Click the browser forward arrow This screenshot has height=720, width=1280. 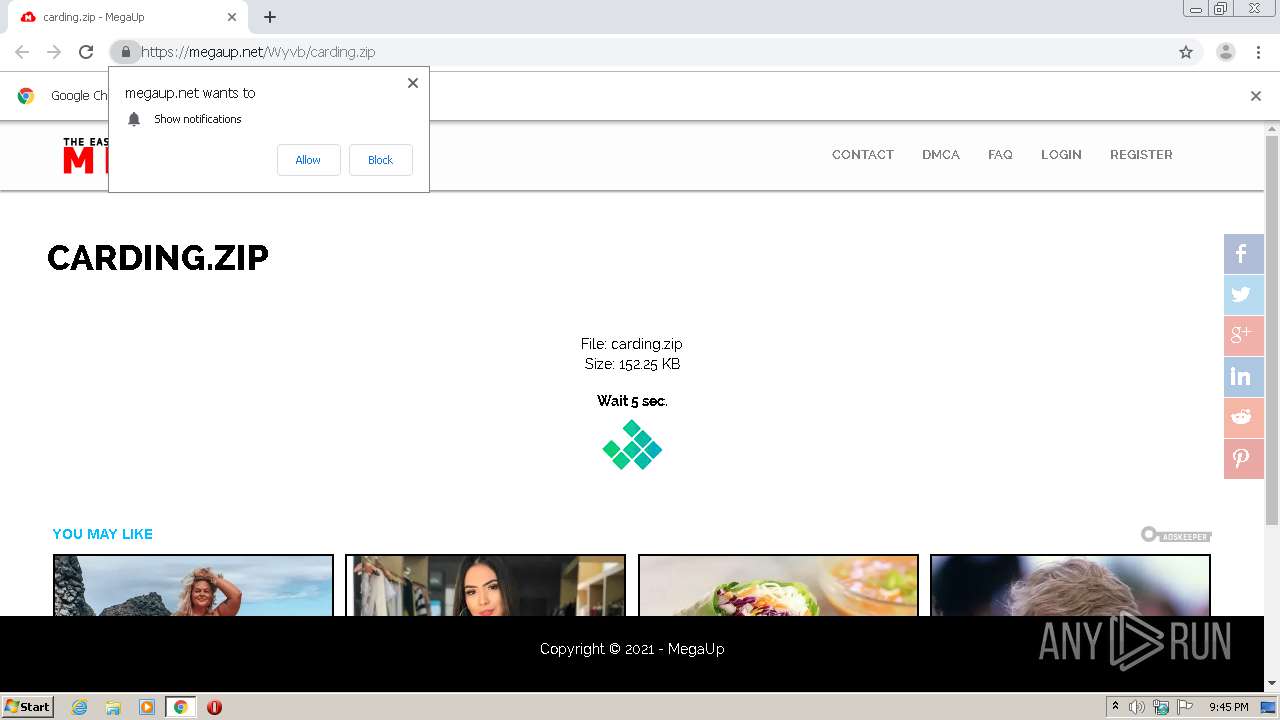54,52
